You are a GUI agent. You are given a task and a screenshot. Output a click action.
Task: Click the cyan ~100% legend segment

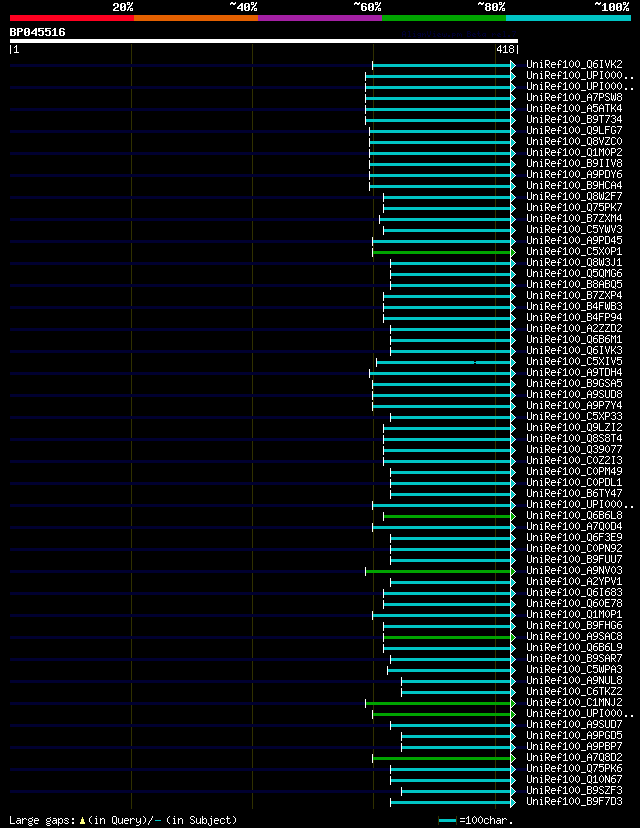[569, 18]
